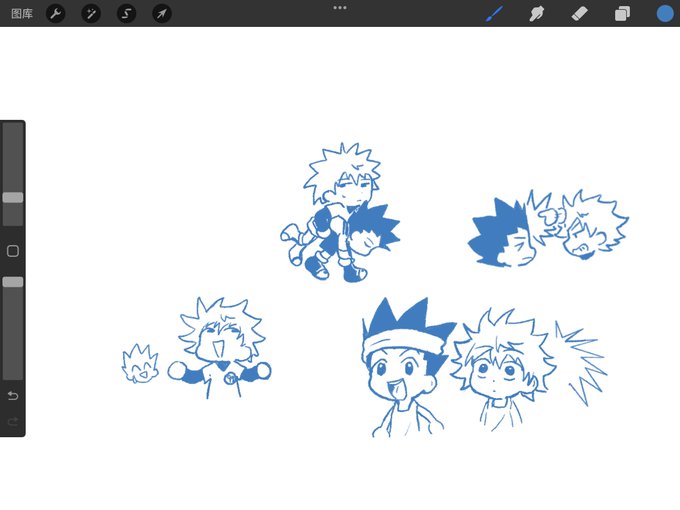Select the Brush tool

[x=495, y=14]
